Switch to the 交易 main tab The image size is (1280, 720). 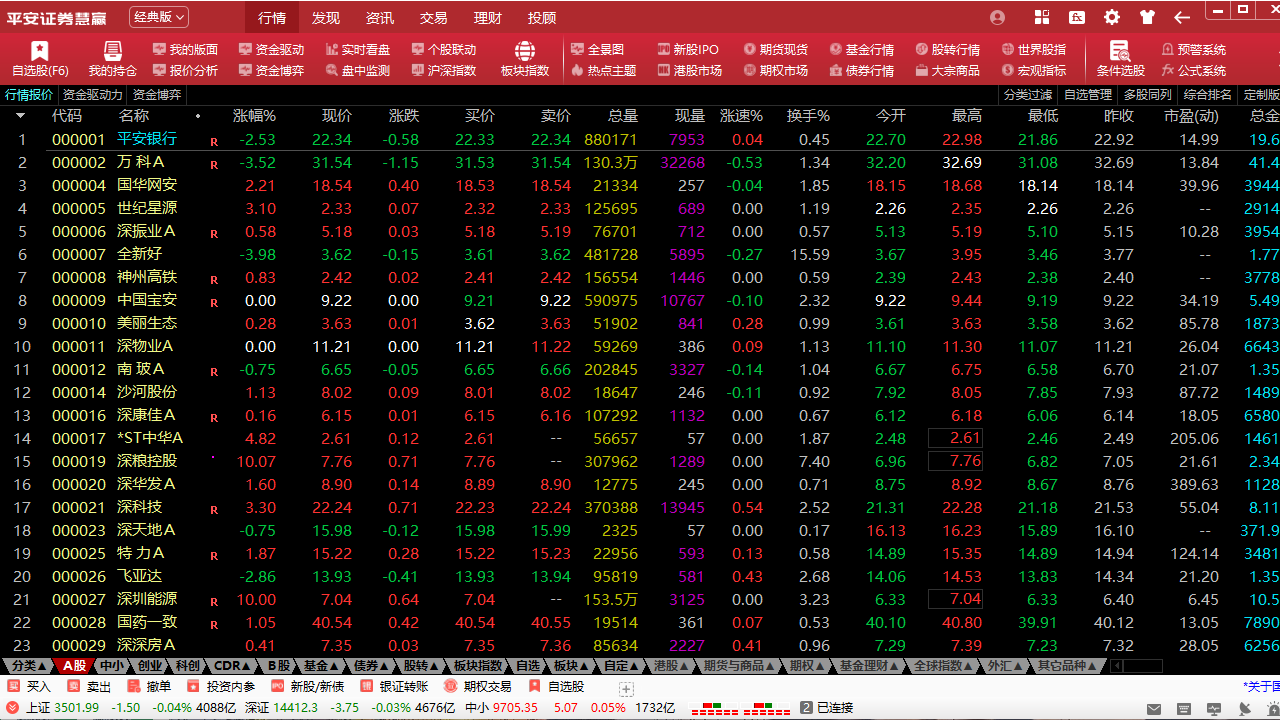coord(434,18)
